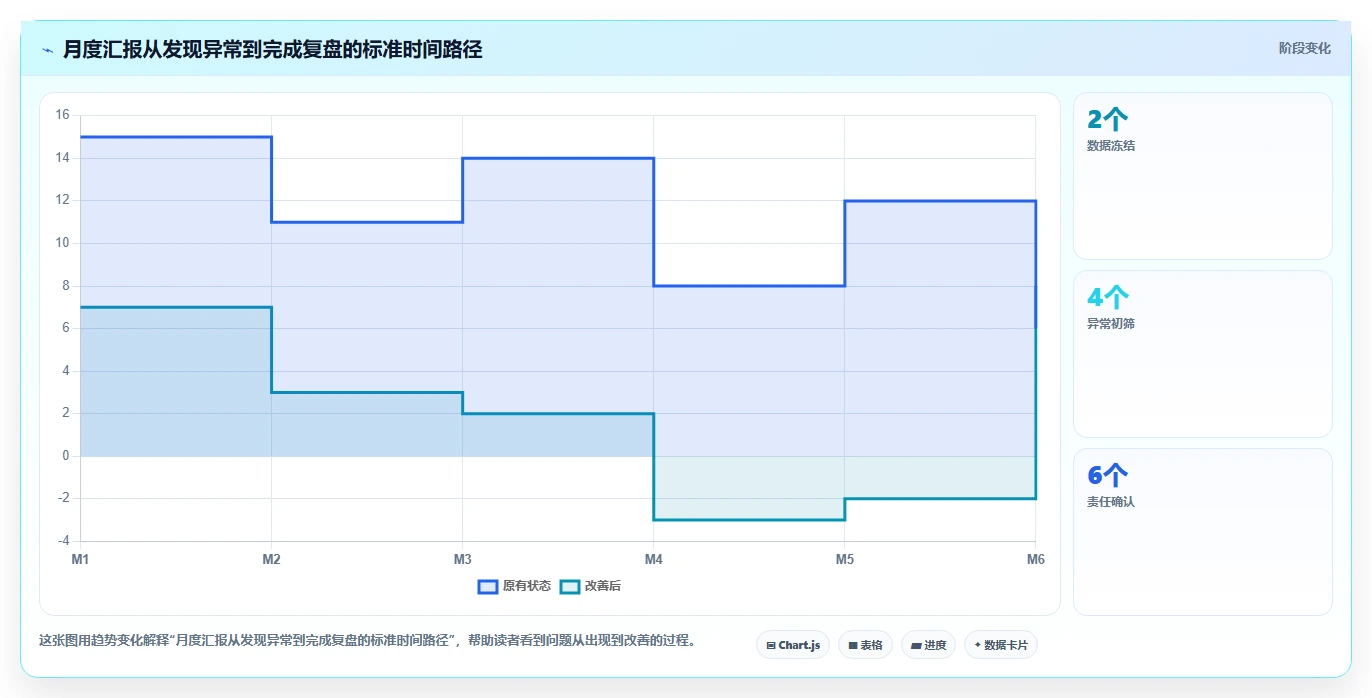Viewport: 1372px width, 698px height.
Task: Click the M1 x-axis label
Action: (80, 559)
